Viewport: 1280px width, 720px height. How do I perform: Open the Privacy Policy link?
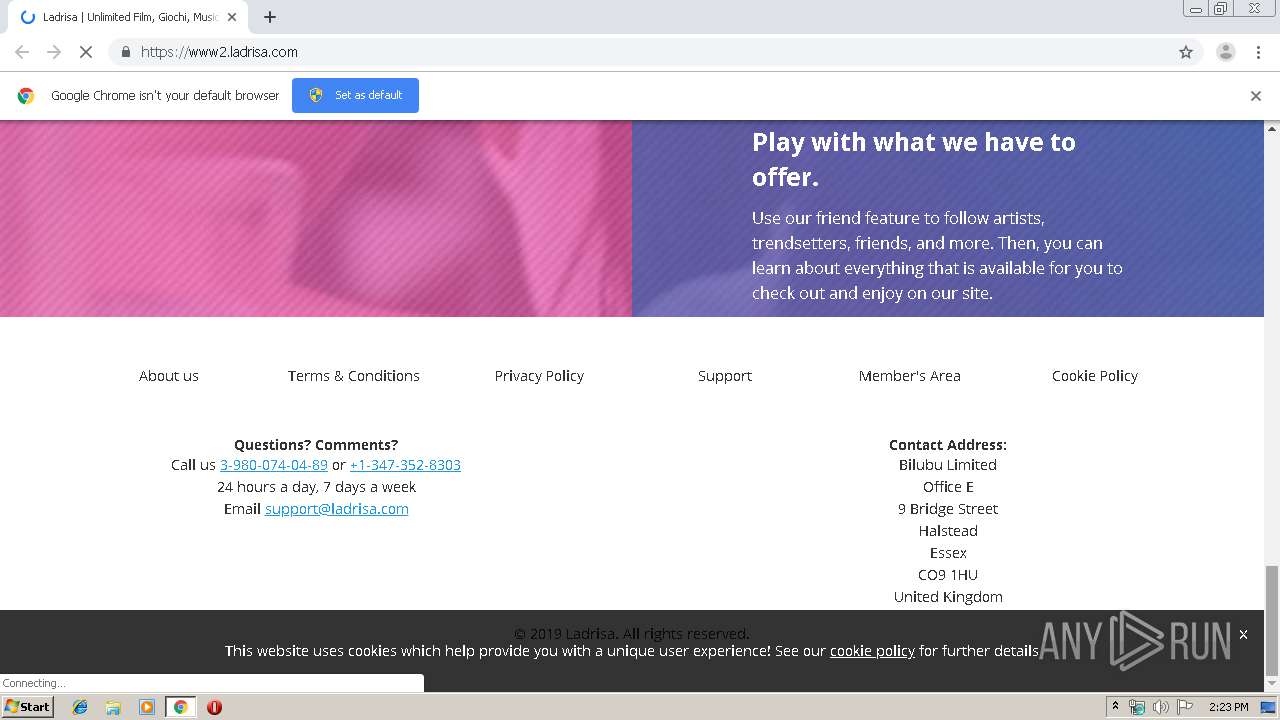(x=539, y=376)
